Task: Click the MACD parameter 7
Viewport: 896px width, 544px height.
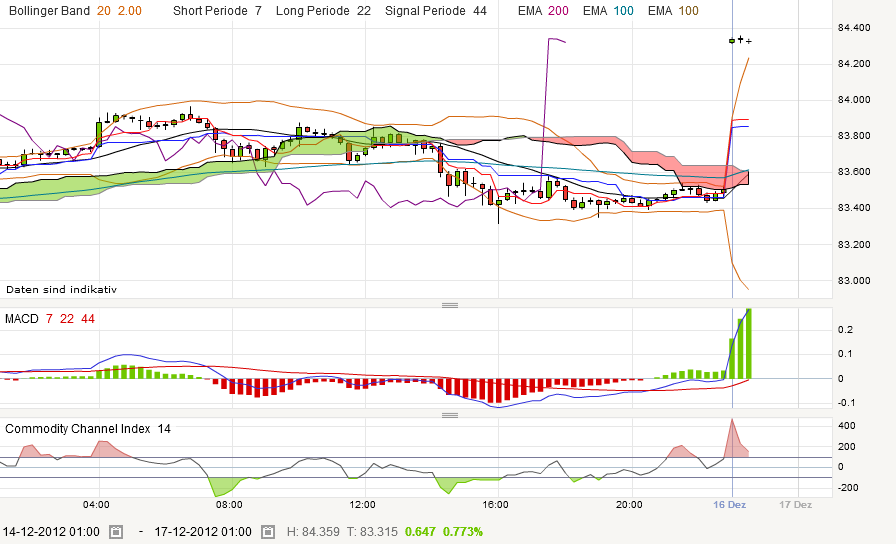Action: point(49,319)
